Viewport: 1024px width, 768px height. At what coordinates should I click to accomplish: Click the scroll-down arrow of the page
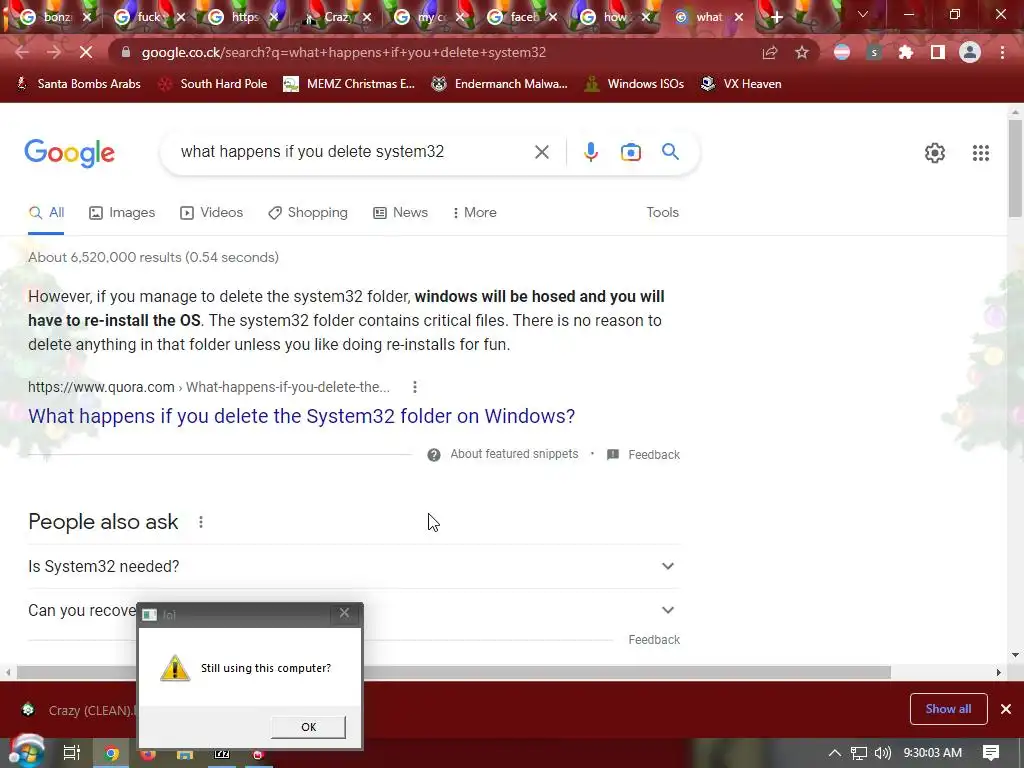tap(1015, 654)
